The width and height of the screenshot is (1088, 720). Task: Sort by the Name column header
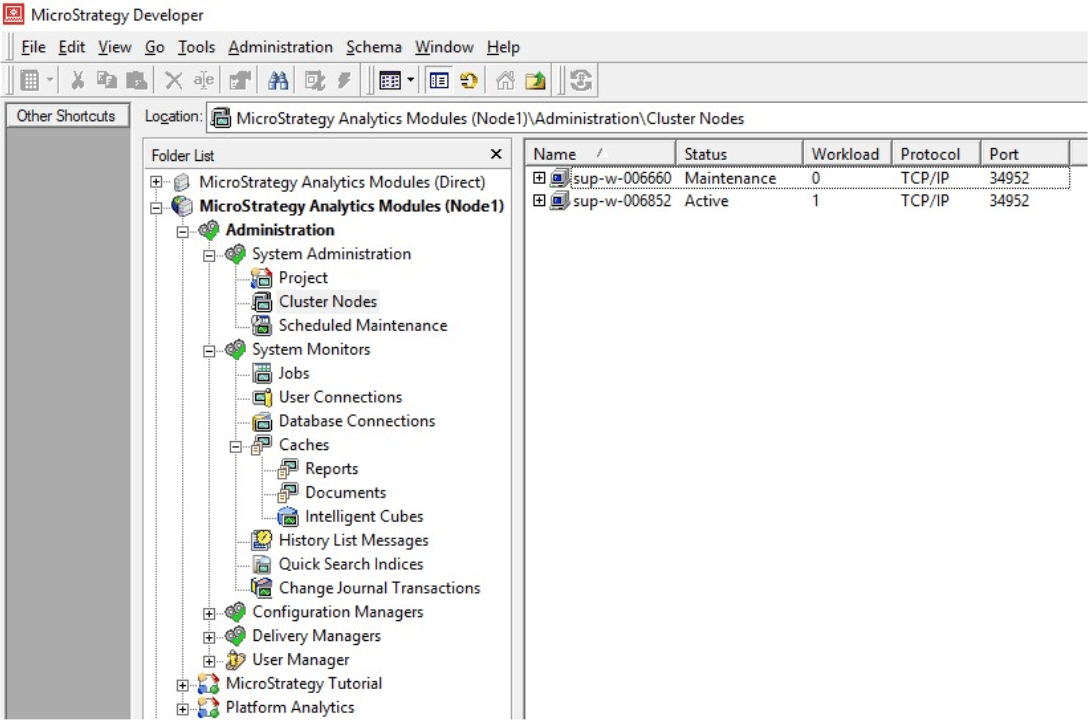(x=600, y=153)
